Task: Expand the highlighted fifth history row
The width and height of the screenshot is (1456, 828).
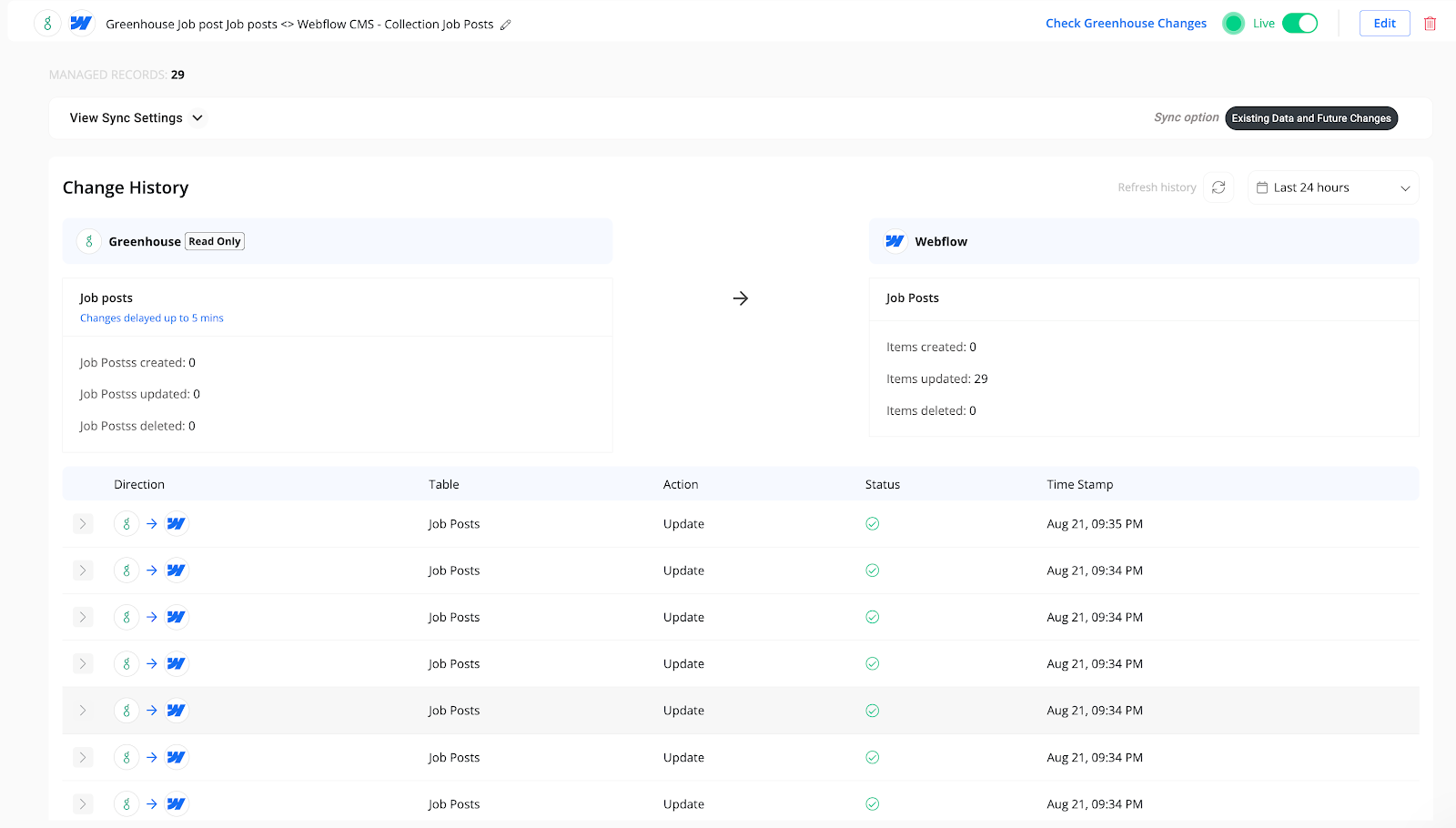Action: pos(83,711)
